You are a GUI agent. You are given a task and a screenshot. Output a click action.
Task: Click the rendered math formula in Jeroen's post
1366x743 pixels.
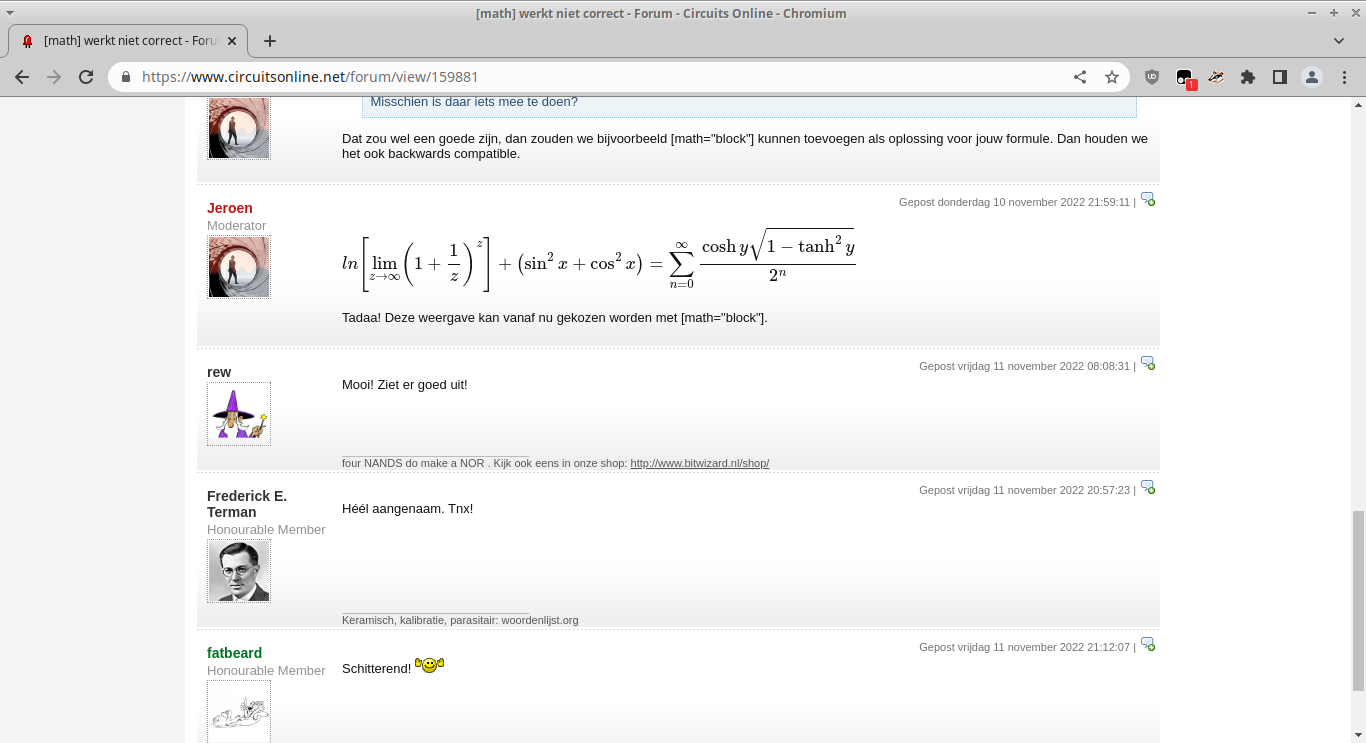click(x=598, y=259)
